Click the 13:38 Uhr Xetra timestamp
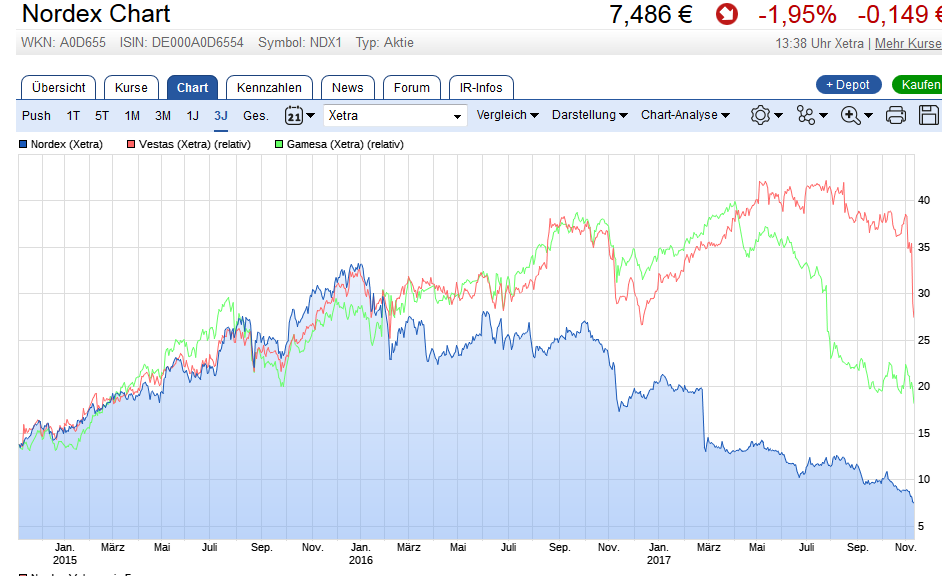Image resolution: width=942 pixels, height=576 pixels. coord(819,43)
